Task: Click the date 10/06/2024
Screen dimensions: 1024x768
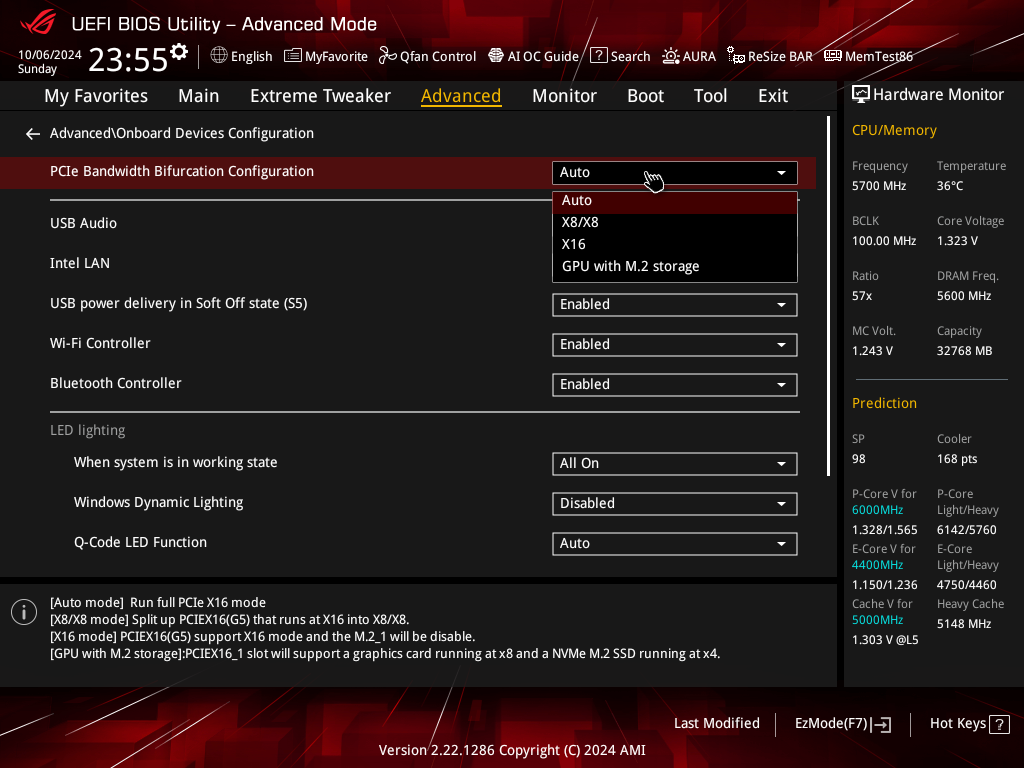Action: [x=50, y=55]
